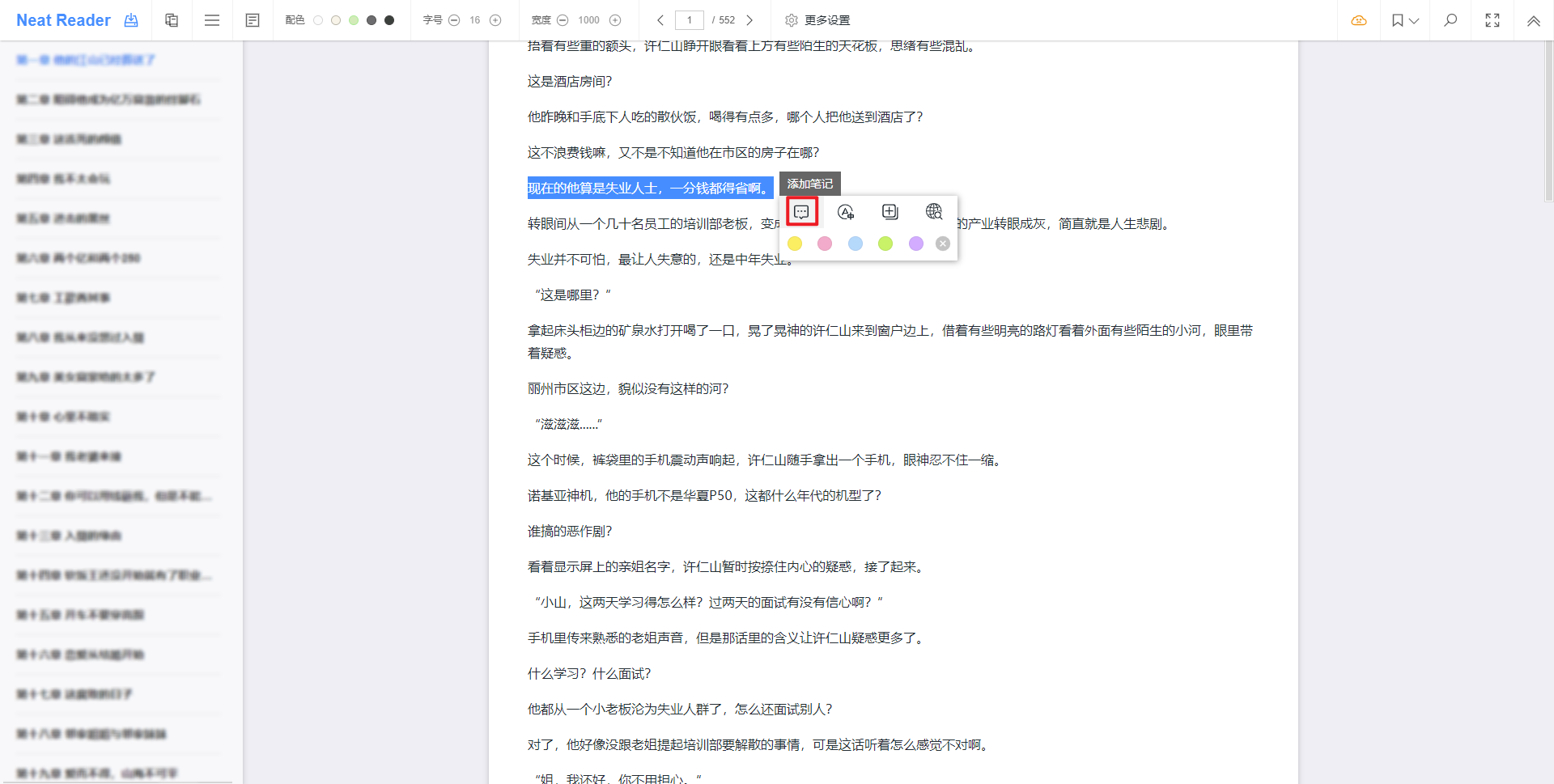The image size is (1554, 784).
Task: Select the translate icon in the highlight popup
Action: 846,211
